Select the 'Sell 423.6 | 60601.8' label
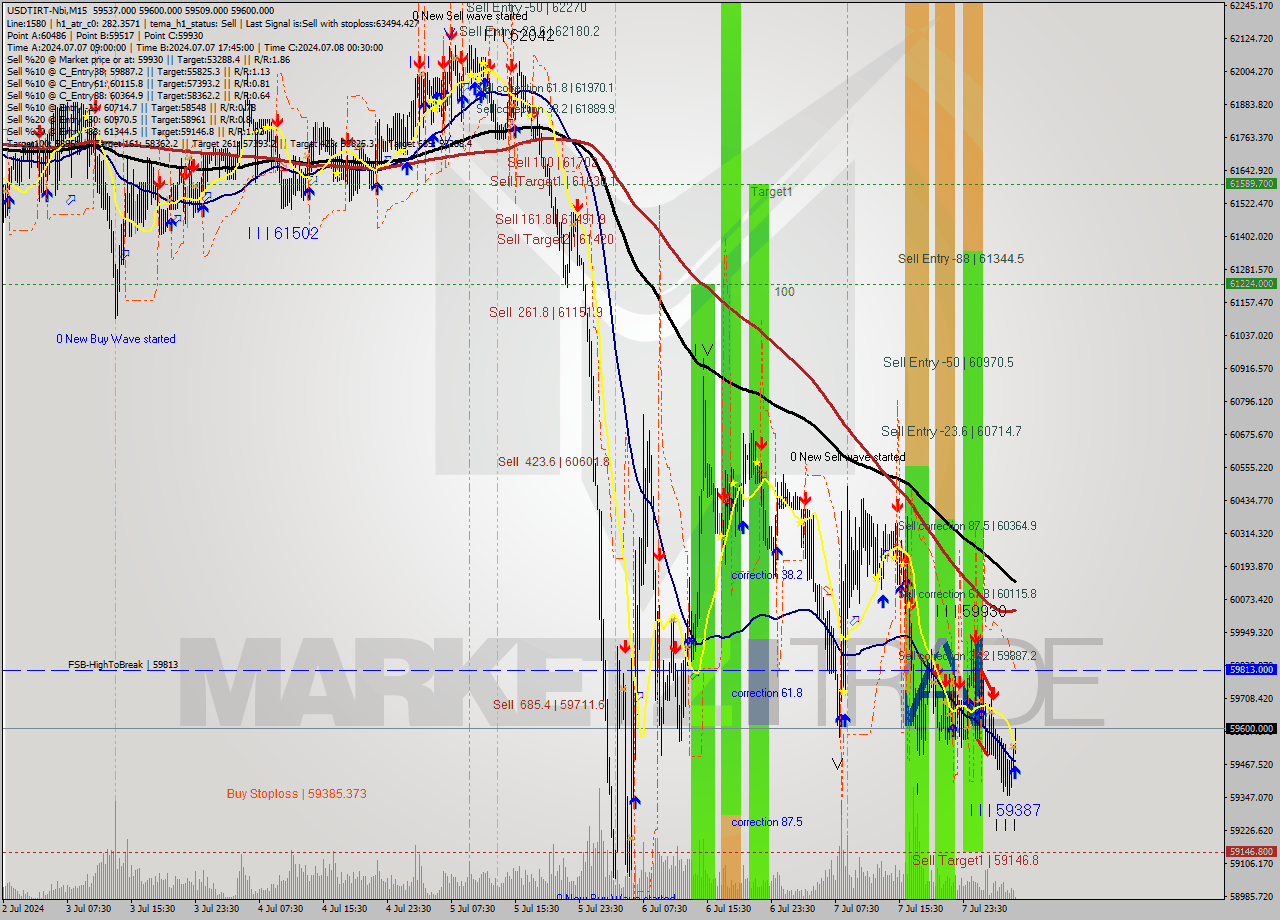1280x920 pixels. (553, 462)
